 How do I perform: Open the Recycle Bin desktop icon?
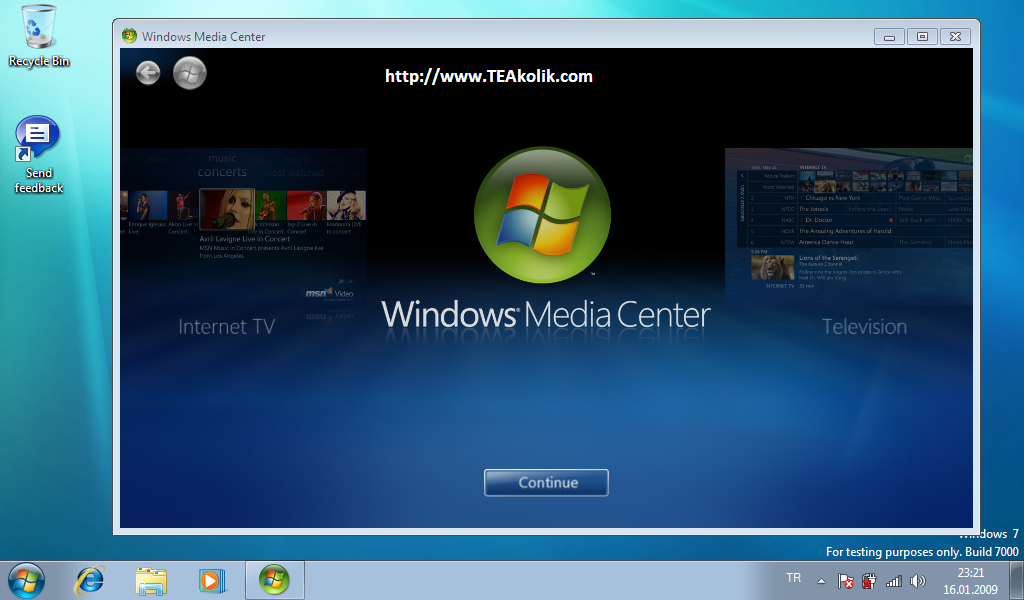[39, 36]
